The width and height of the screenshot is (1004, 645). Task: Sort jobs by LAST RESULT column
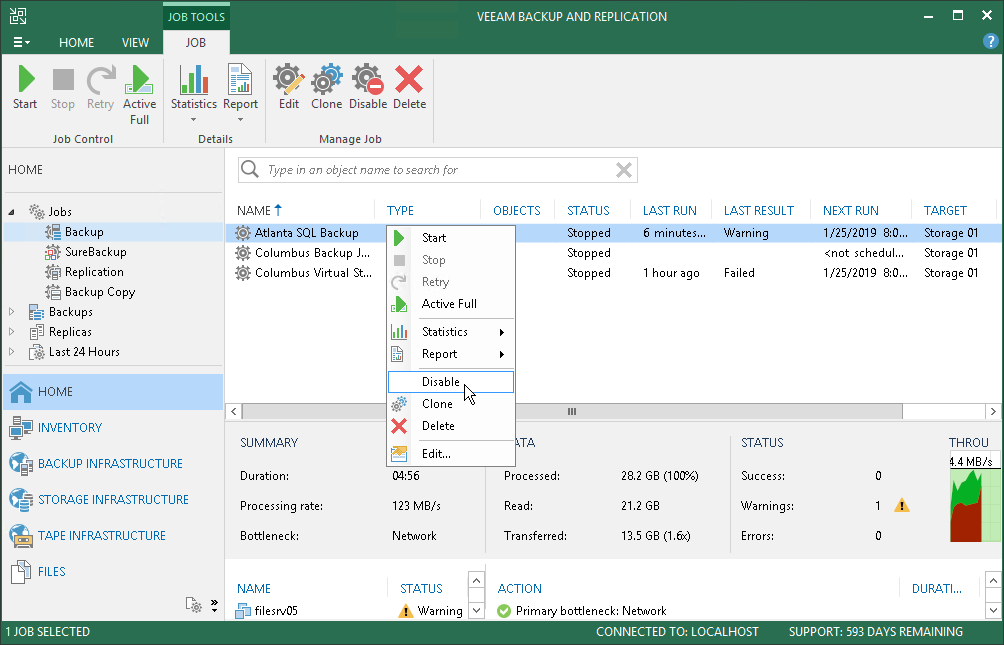pos(759,210)
